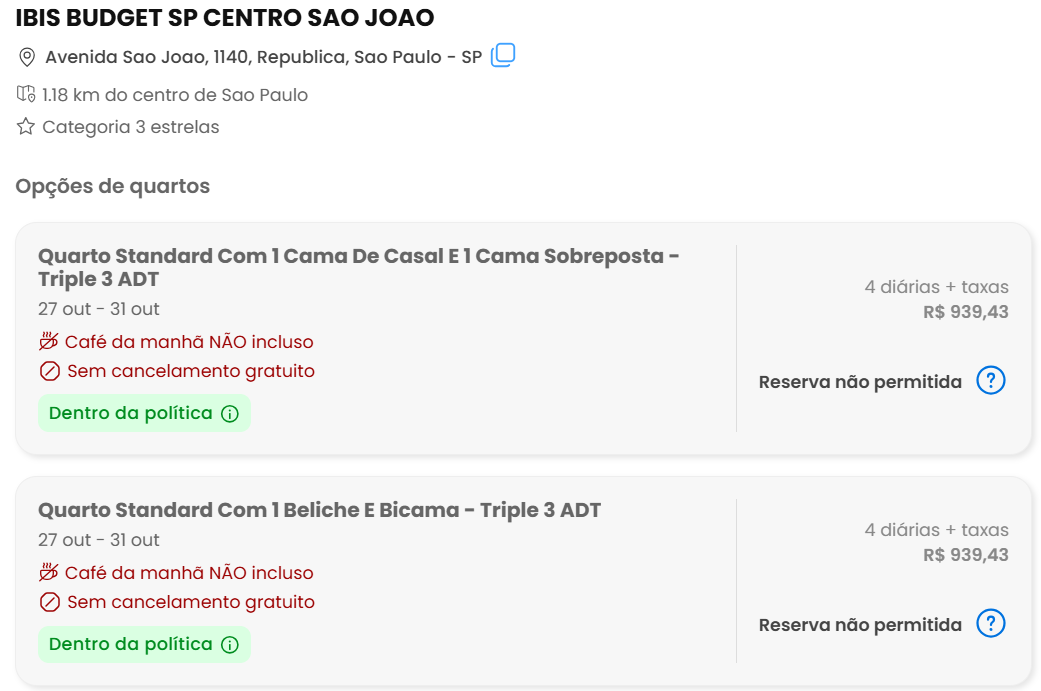1041x691 pixels.
Task: Click no-breakfast icon in first room card
Action: 48,341
